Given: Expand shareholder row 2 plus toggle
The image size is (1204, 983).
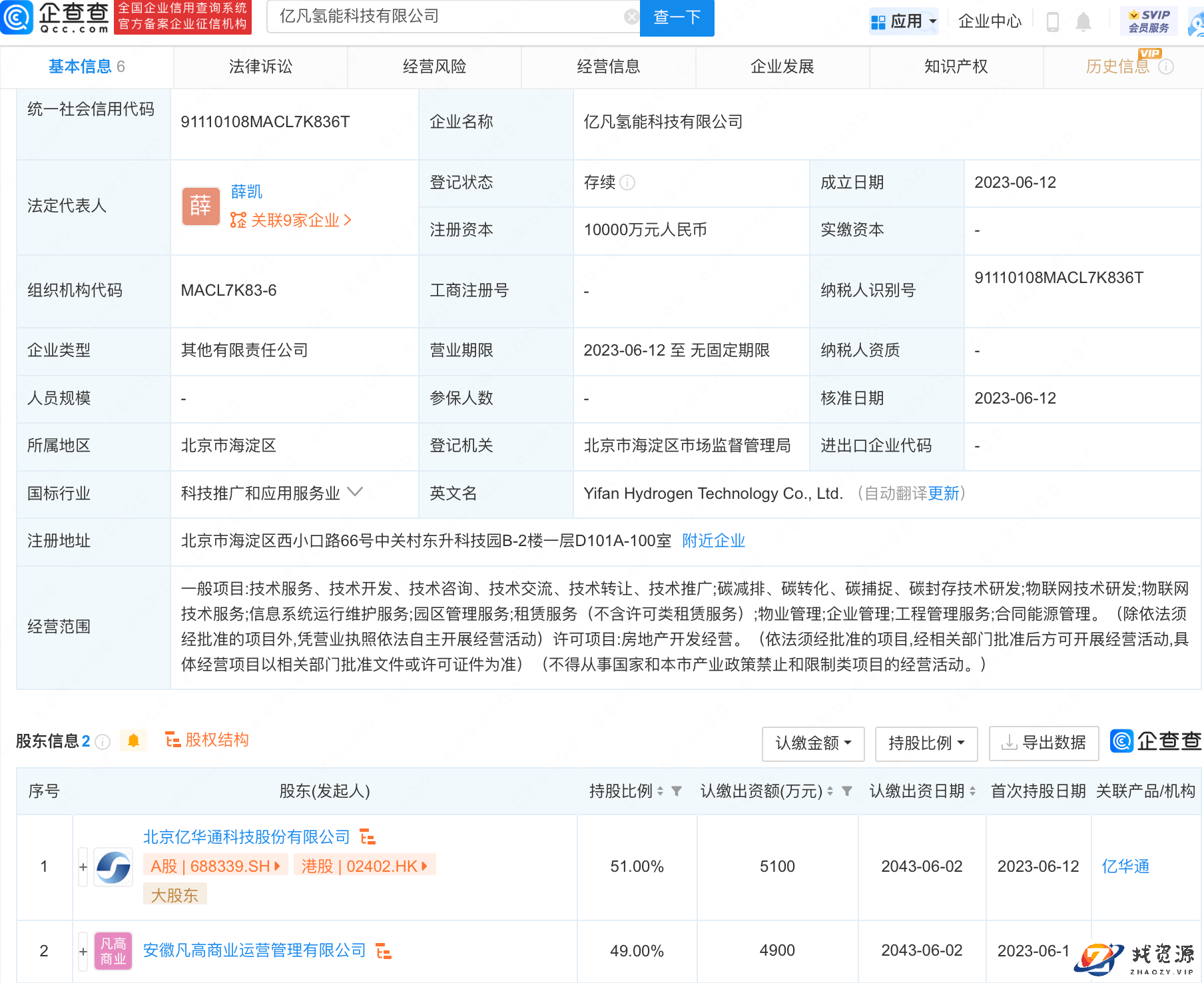Looking at the screenshot, I should (x=83, y=951).
